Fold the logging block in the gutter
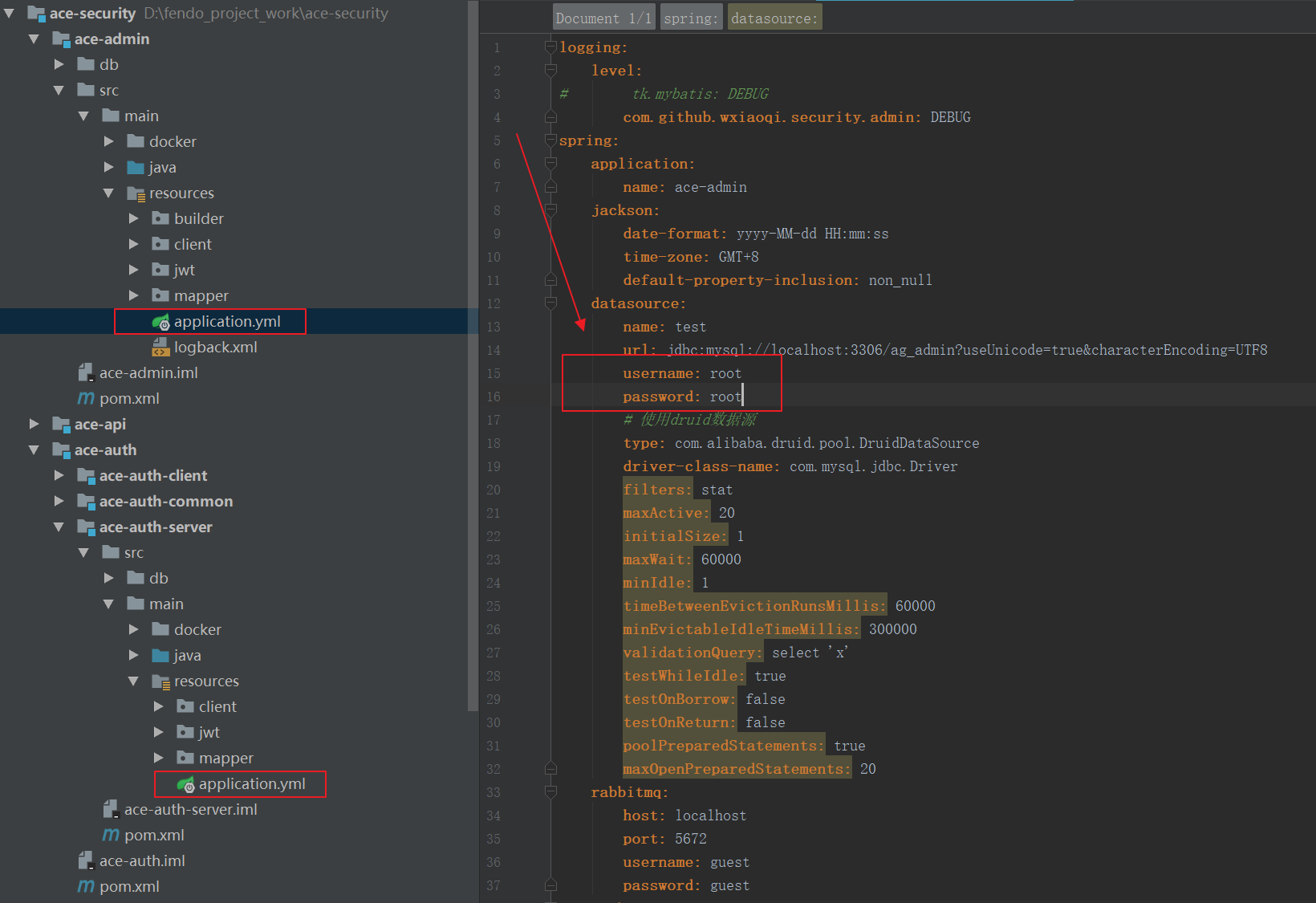This screenshot has width=1316, height=903. [550, 47]
